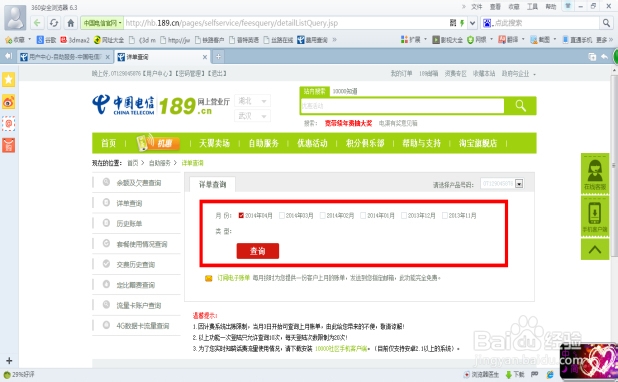
Task: Open the 天翼卖场 navigation item
Action: [214, 143]
